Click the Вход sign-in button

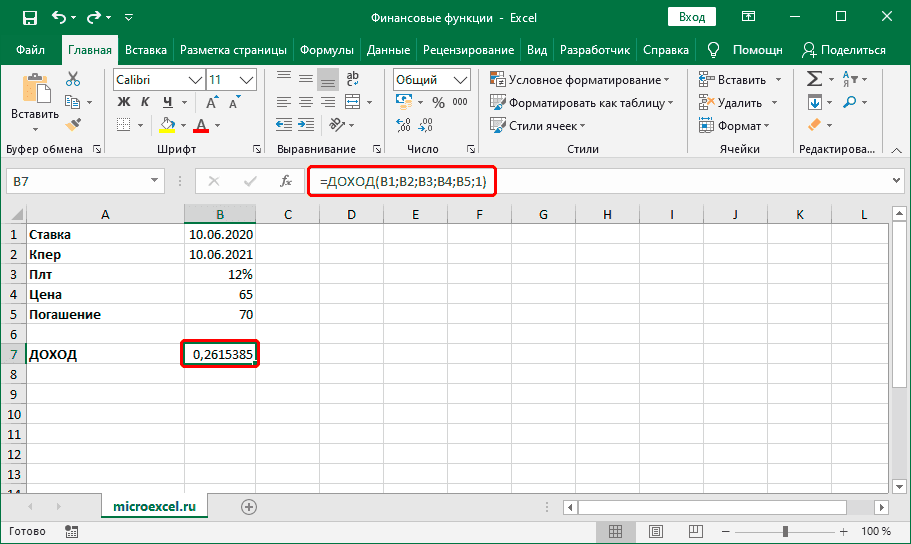click(691, 17)
